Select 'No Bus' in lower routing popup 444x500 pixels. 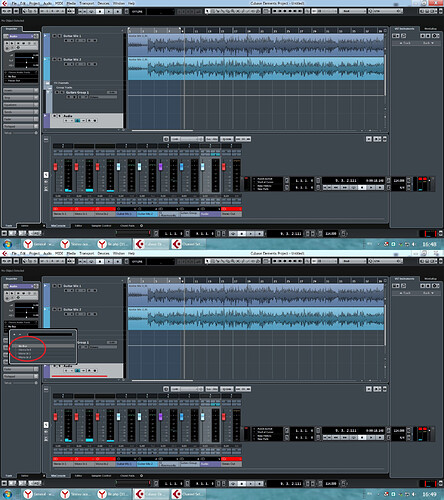click(43, 346)
